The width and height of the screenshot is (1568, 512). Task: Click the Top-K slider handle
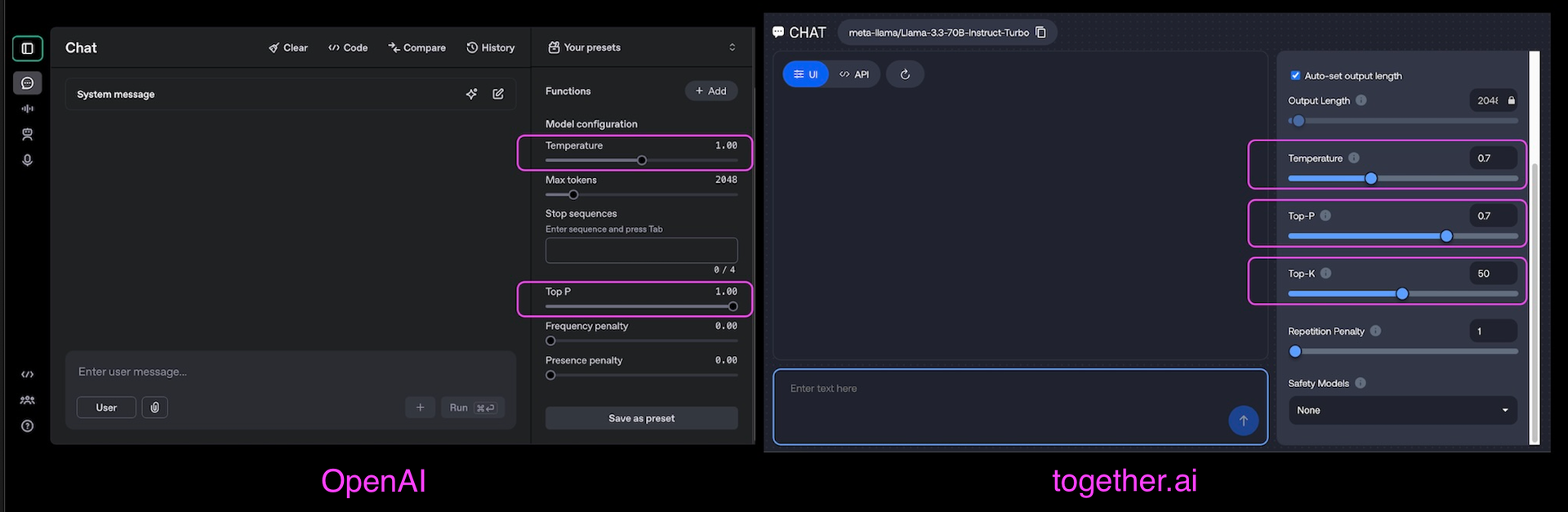(1402, 294)
